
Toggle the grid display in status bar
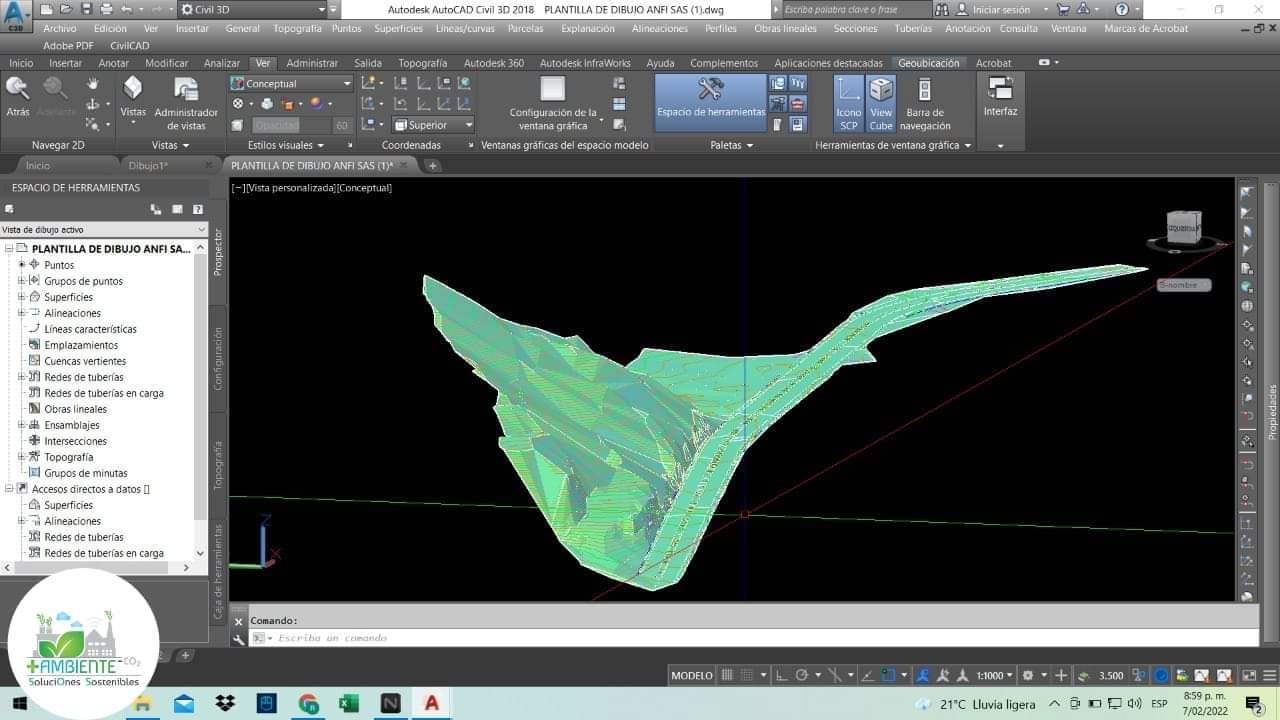(x=727, y=675)
